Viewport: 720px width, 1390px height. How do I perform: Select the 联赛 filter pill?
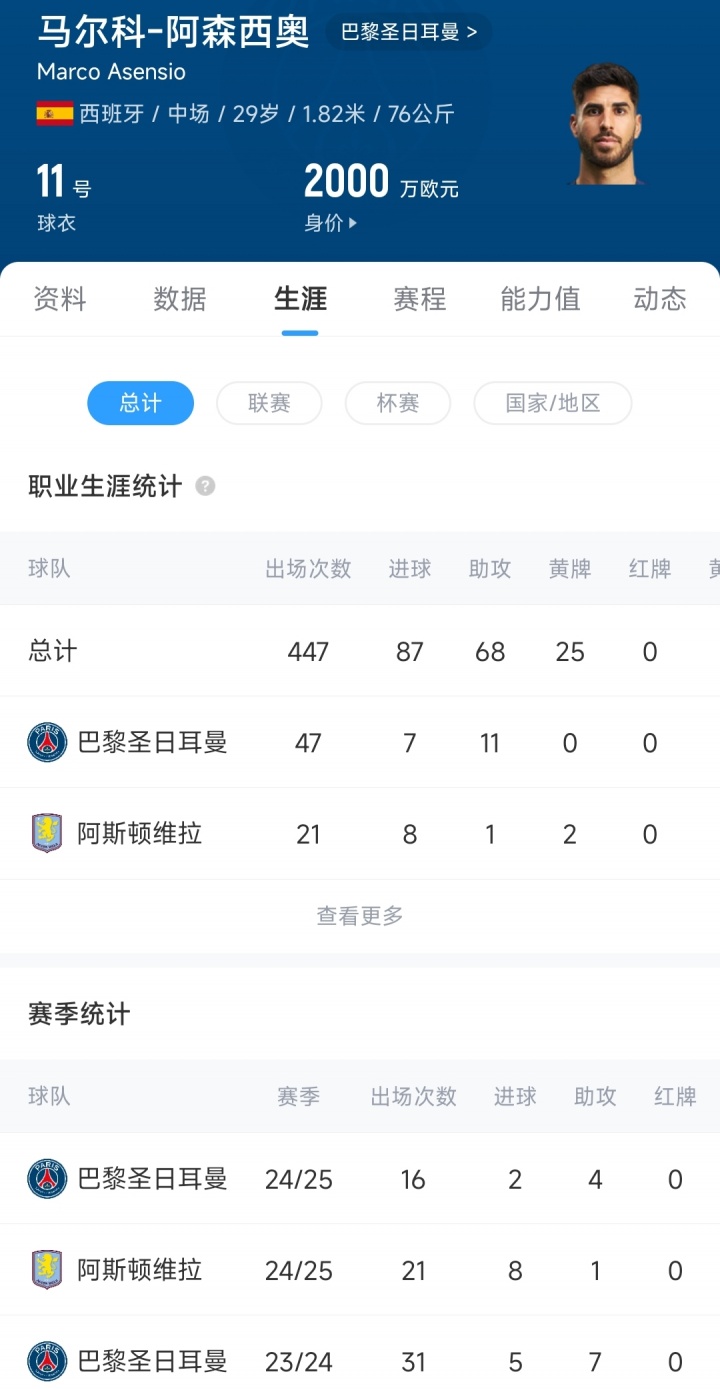[269, 403]
